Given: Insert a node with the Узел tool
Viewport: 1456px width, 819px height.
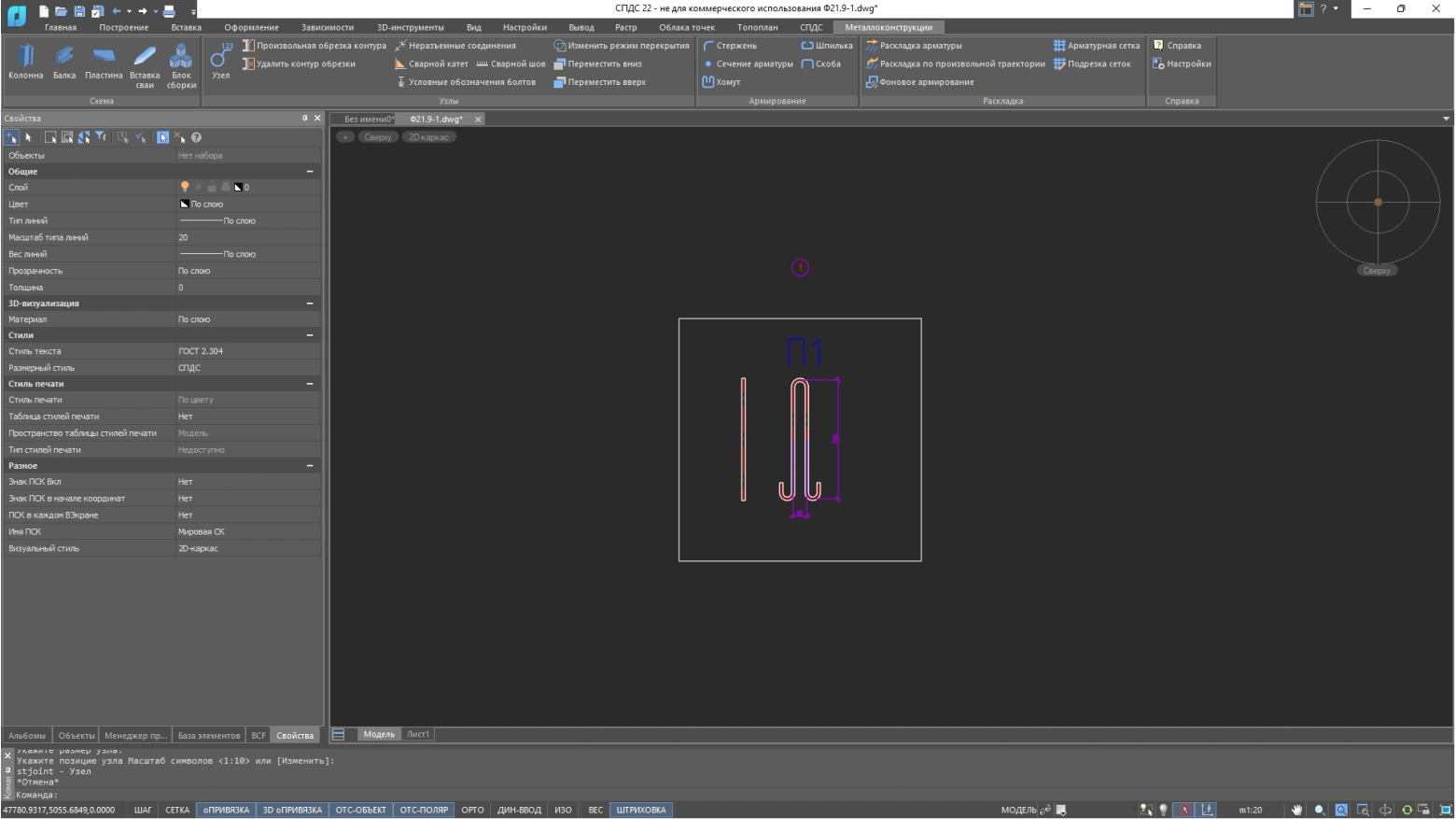Looking at the screenshot, I should pyautogui.click(x=221, y=62).
